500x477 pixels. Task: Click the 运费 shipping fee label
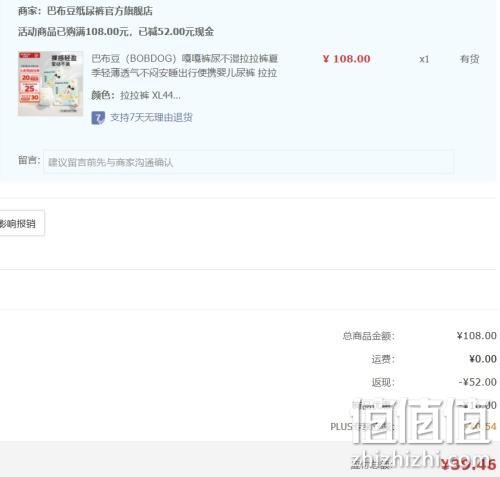(x=383, y=359)
